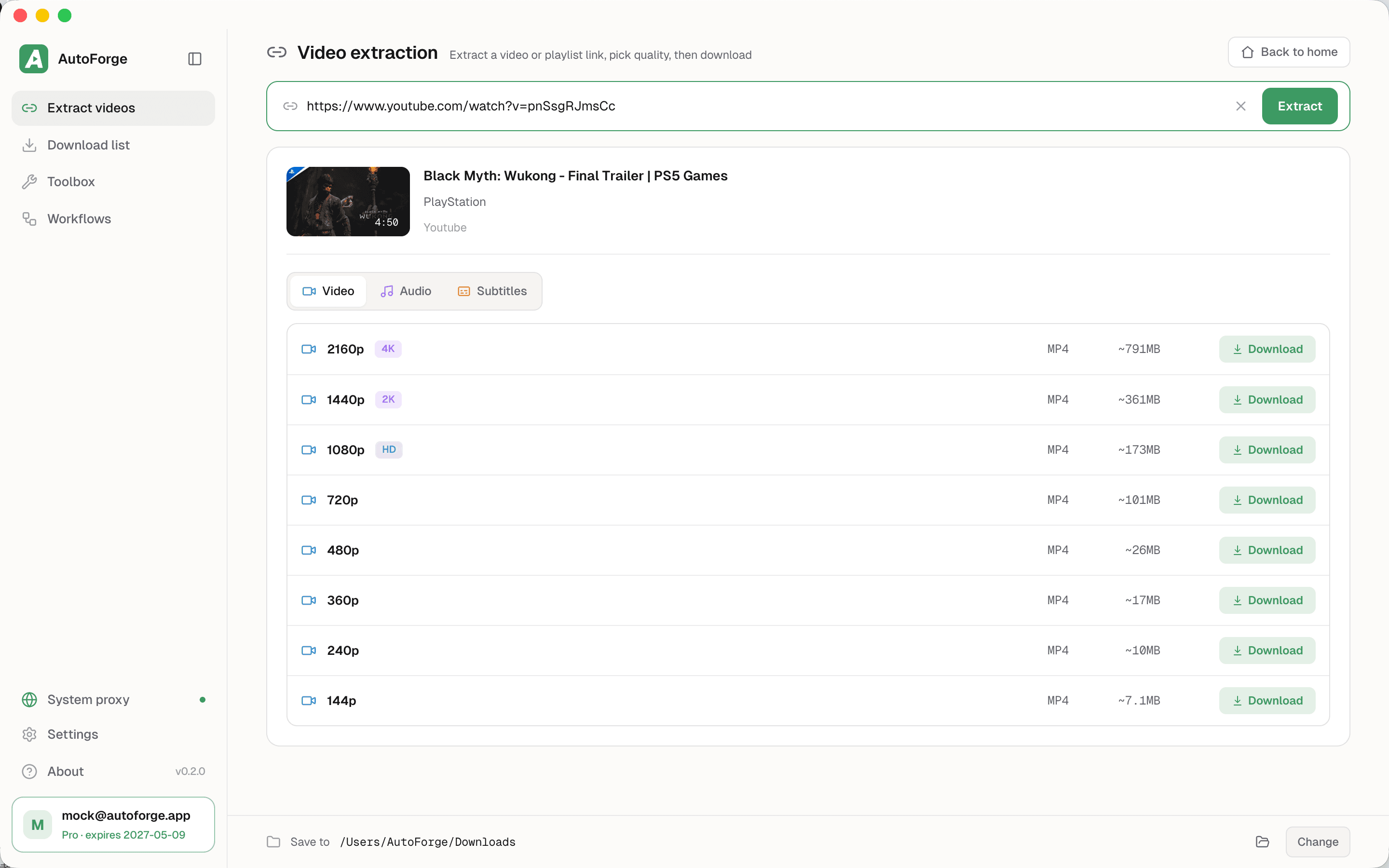Go to Workflows in sidebar

(x=113, y=219)
